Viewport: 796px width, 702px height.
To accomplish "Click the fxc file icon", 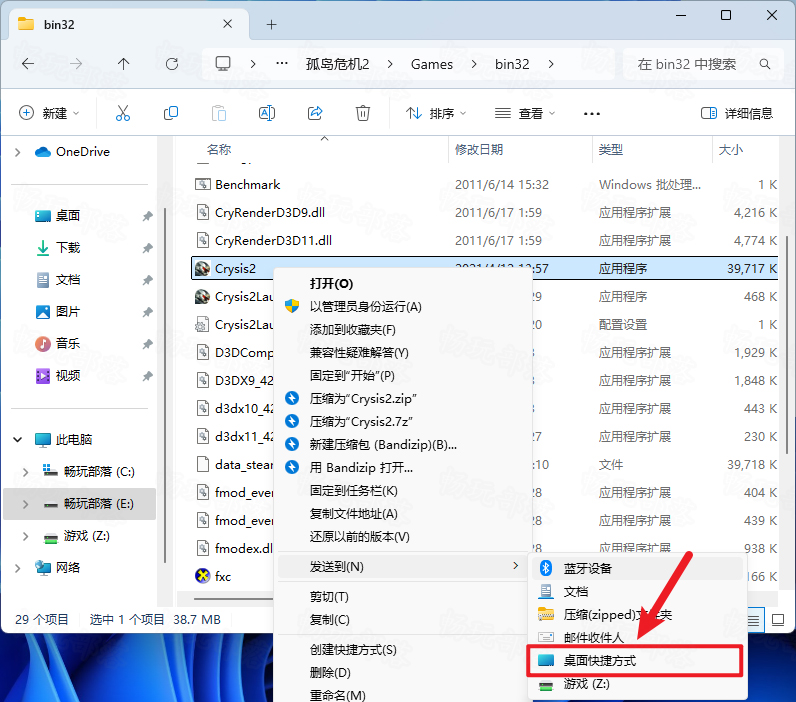I will [x=203, y=576].
